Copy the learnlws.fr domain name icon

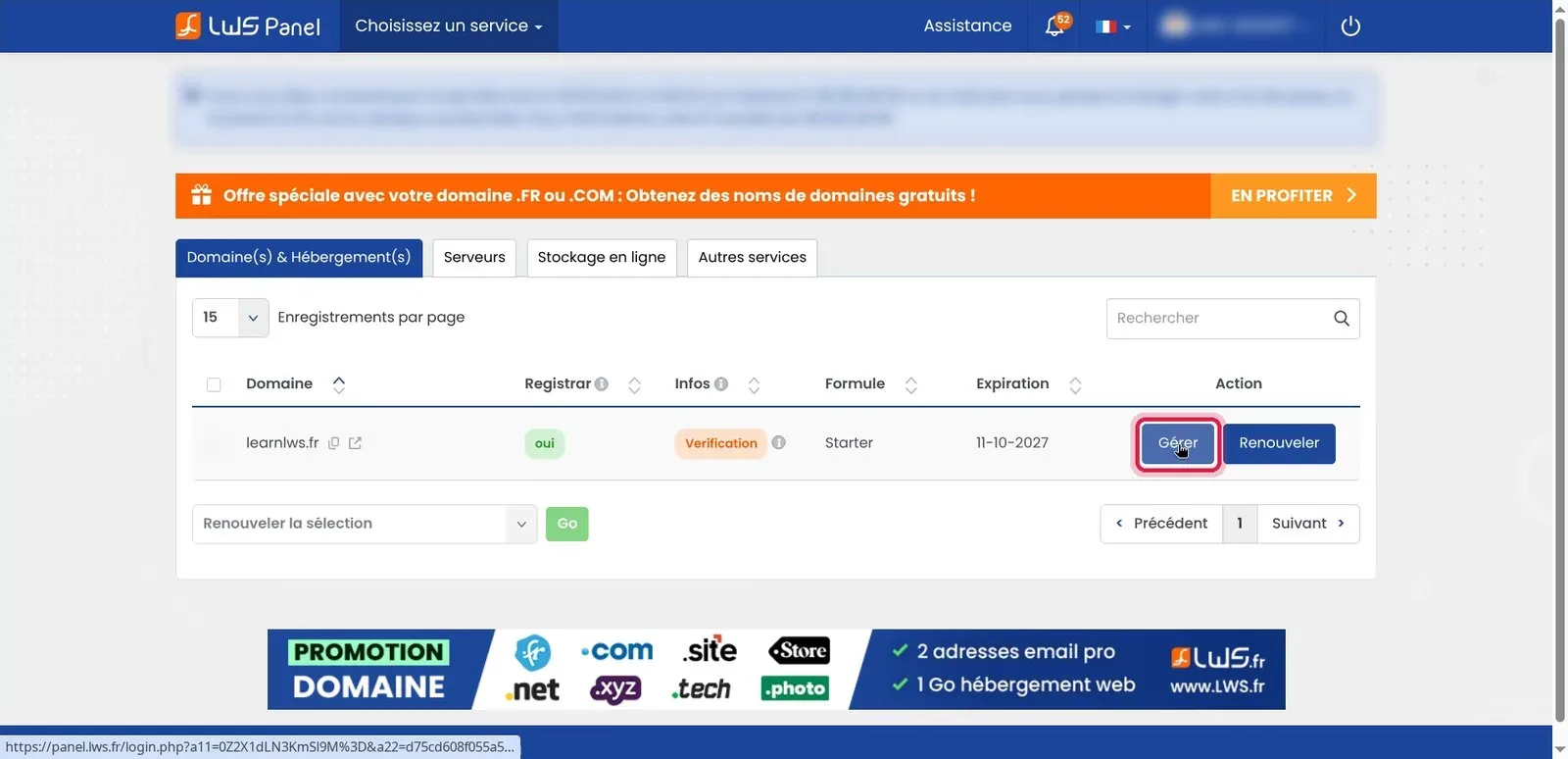click(x=333, y=443)
